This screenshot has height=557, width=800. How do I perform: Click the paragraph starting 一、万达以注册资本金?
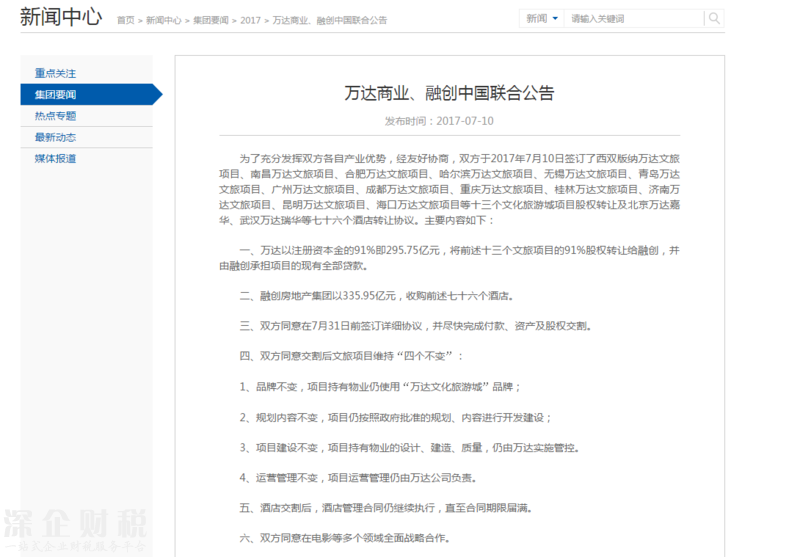[x=449, y=258]
